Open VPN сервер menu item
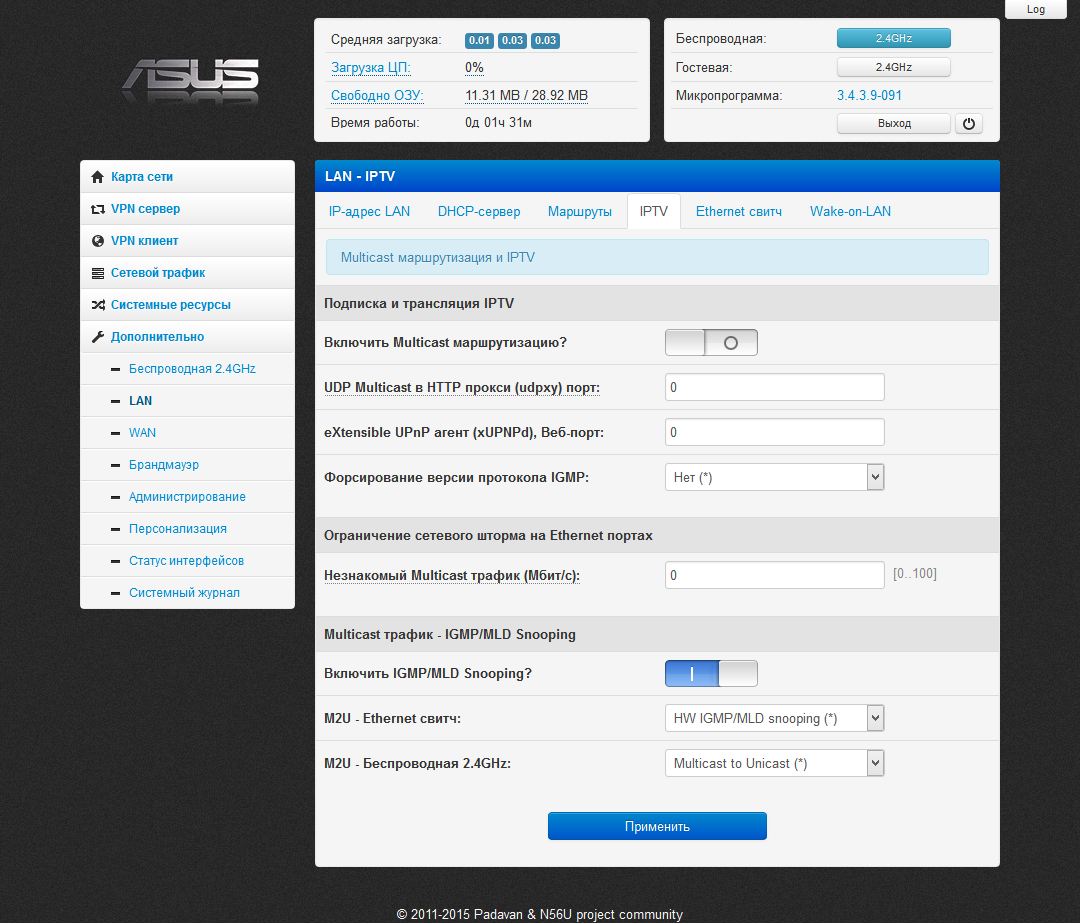 187,209
